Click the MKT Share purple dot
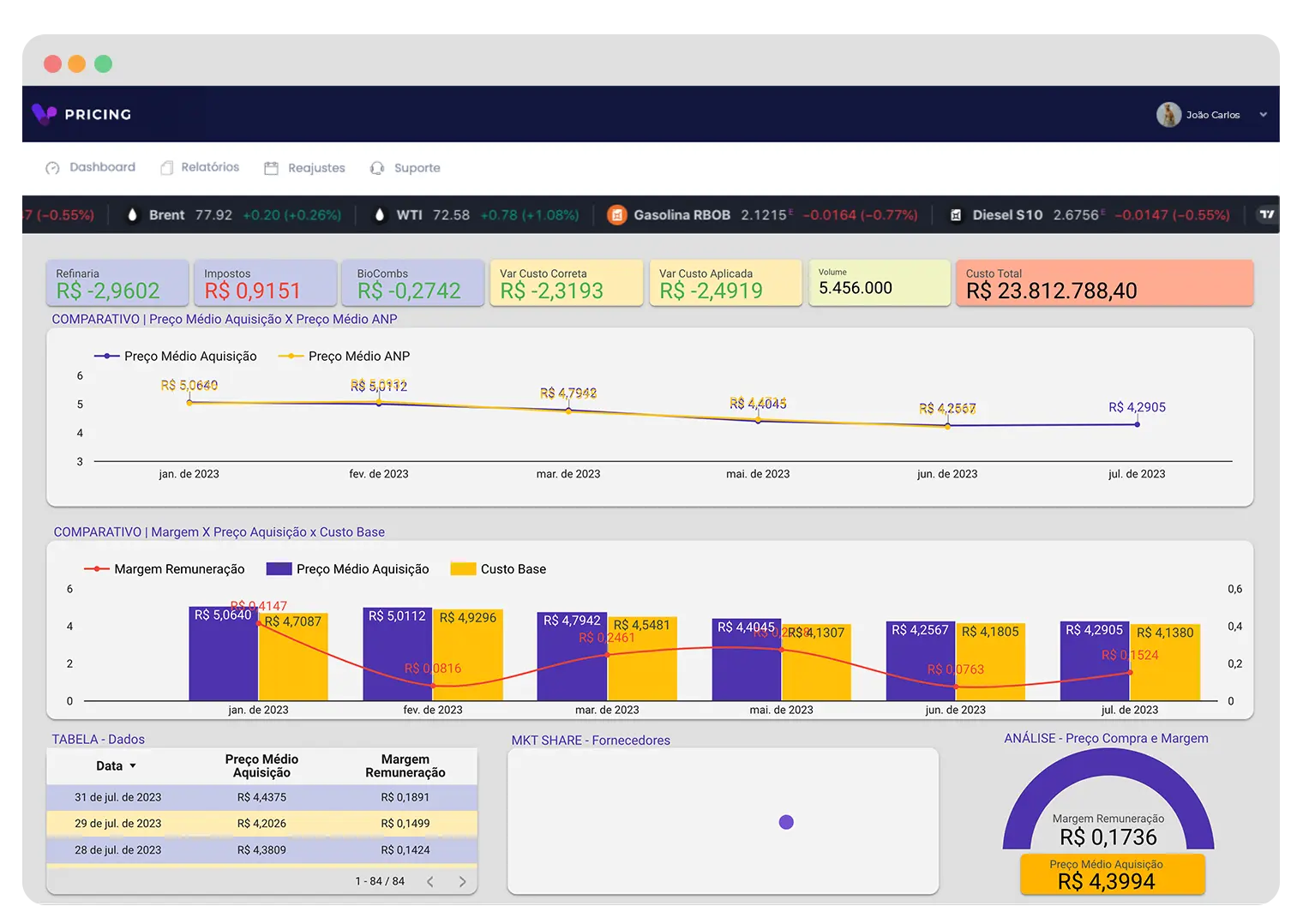This screenshot has width=1309, height=924. tap(786, 822)
